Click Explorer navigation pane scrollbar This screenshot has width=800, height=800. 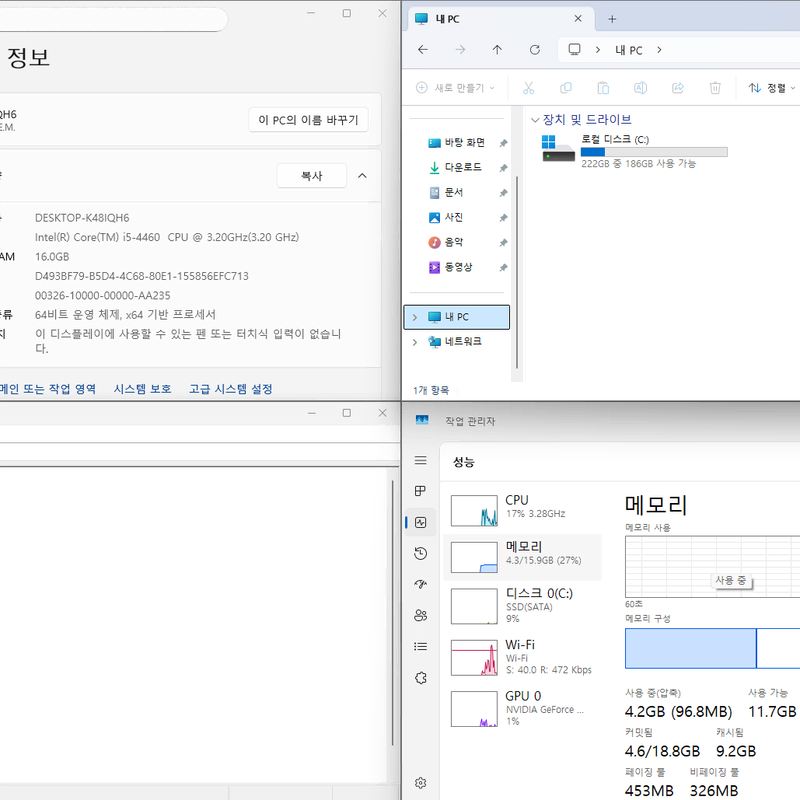tap(517, 272)
